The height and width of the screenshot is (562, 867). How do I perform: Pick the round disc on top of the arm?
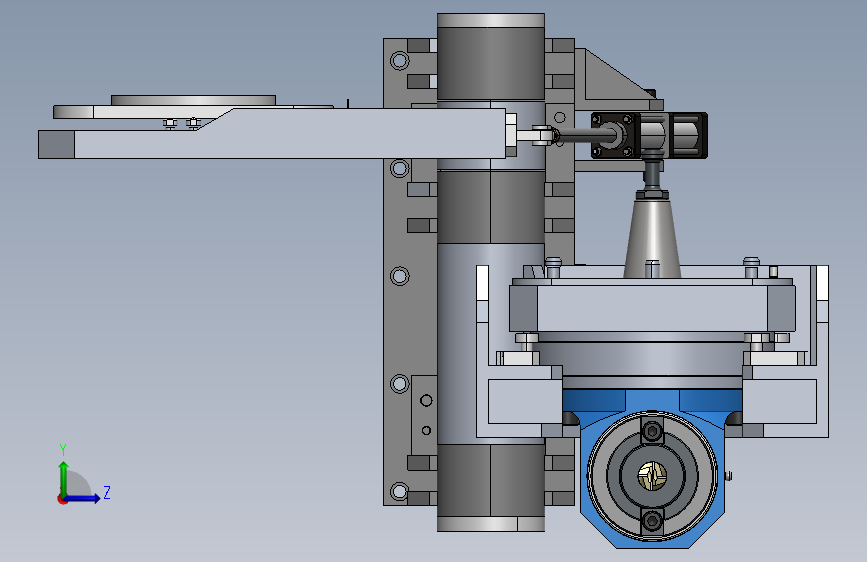(x=193, y=100)
